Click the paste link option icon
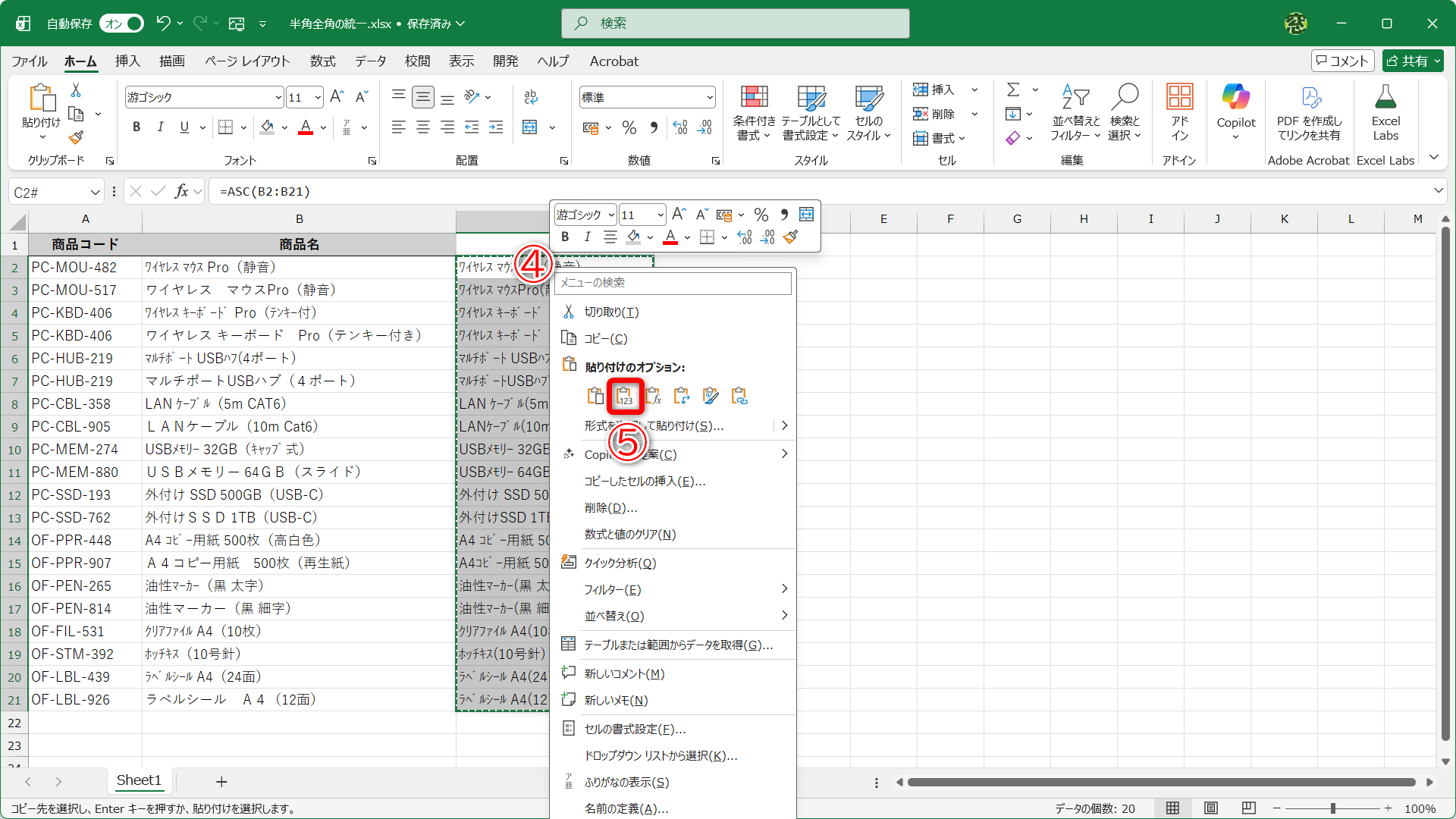This screenshot has height=819, width=1456. pos(739,396)
